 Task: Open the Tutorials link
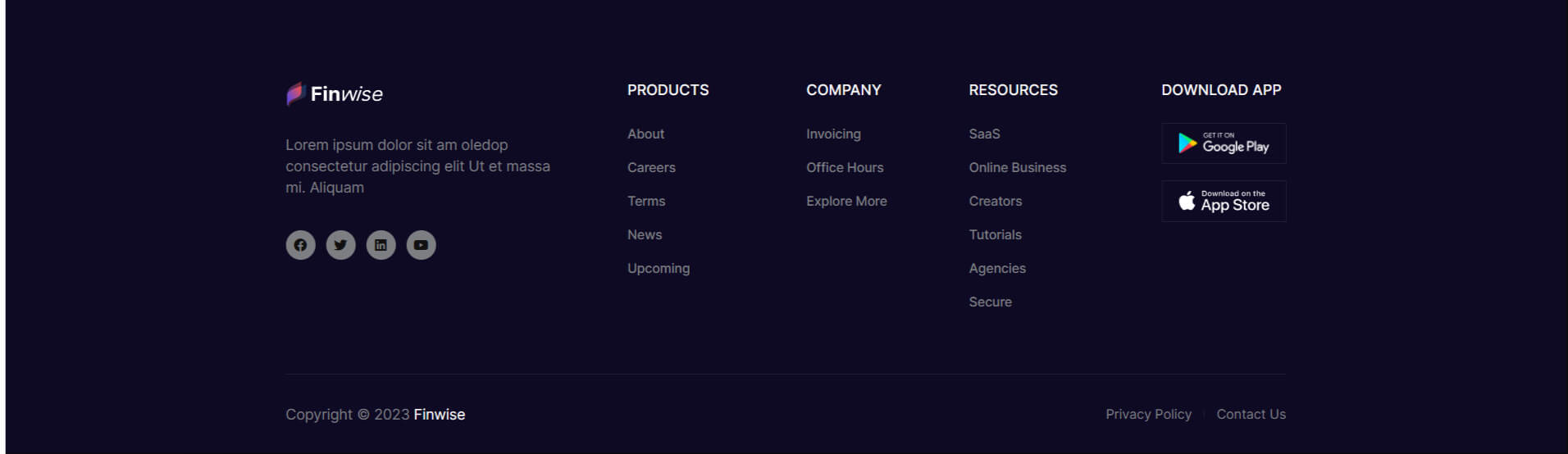995,234
